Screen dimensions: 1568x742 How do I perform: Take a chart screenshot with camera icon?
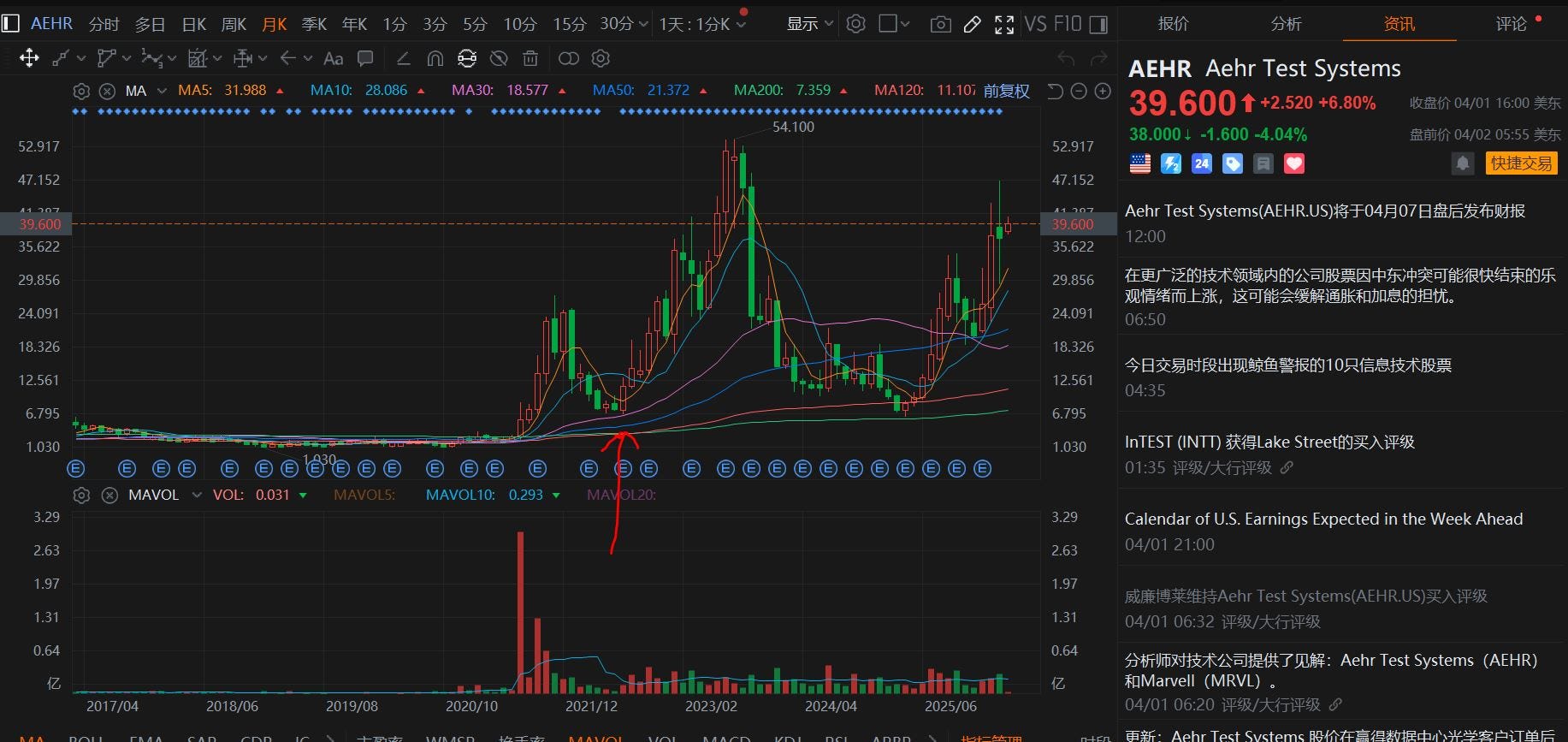pyautogui.click(x=940, y=25)
